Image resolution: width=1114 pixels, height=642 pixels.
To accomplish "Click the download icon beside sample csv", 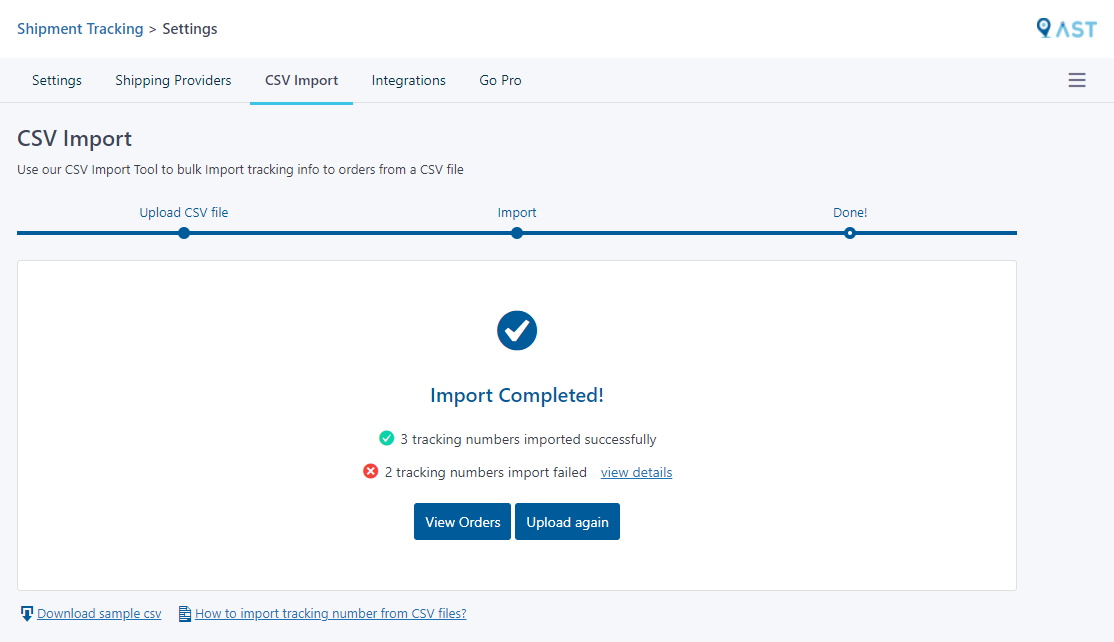I will tap(27, 613).
